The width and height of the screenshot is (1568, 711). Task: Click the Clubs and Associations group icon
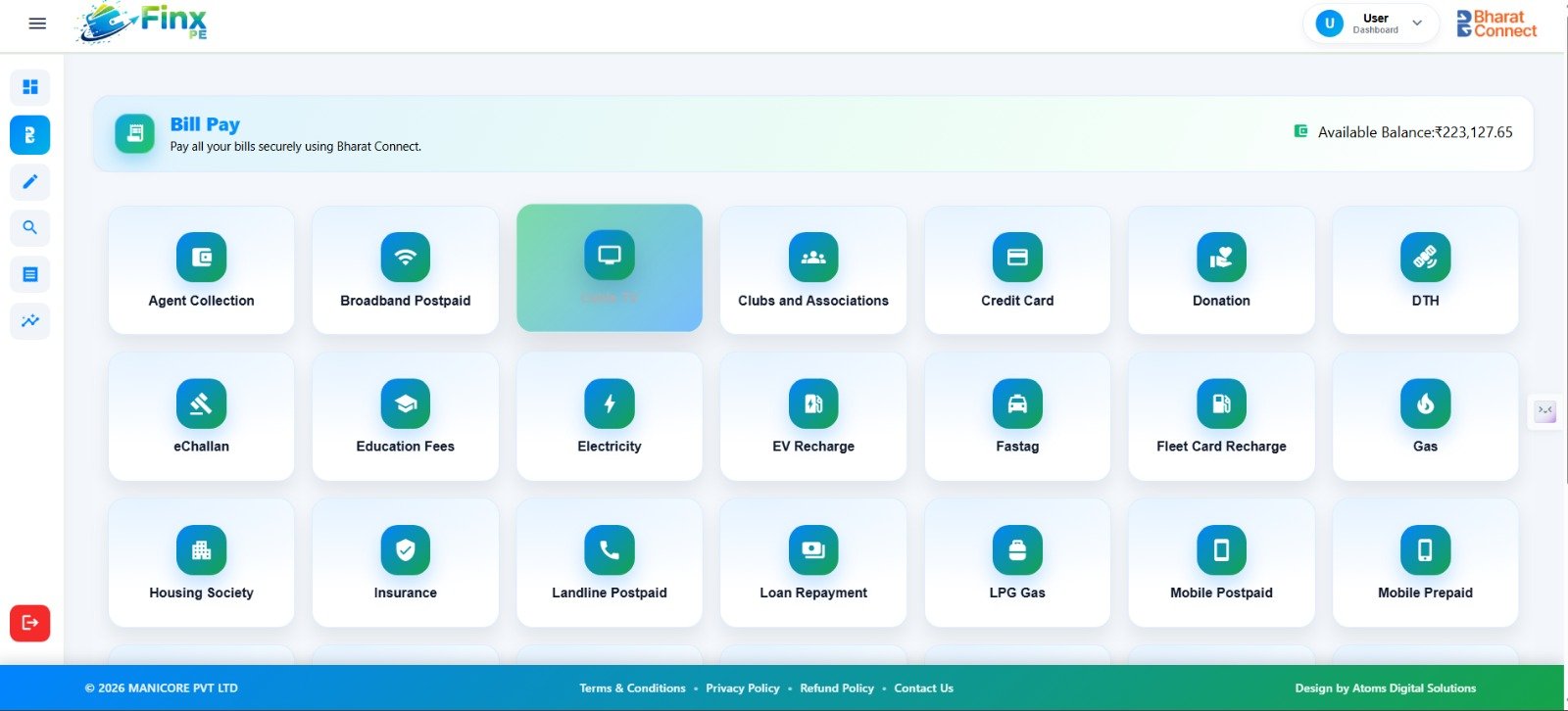coord(813,257)
